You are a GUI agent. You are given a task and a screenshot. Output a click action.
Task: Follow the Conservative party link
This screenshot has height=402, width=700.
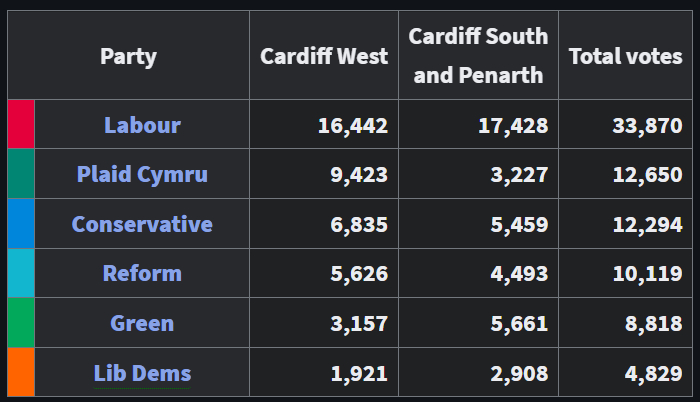coord(142,224)
